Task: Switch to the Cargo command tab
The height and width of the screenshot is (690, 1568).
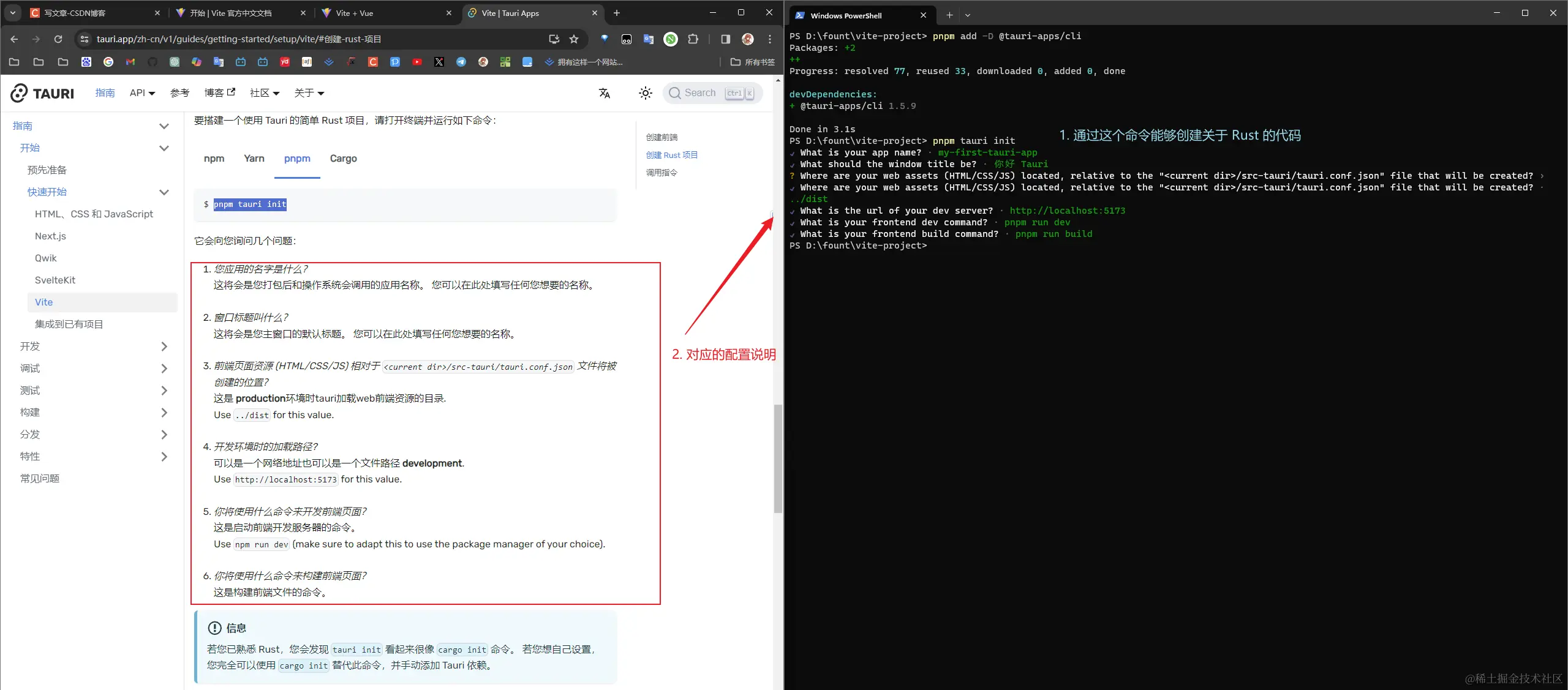Action: [x=343, y=159]
